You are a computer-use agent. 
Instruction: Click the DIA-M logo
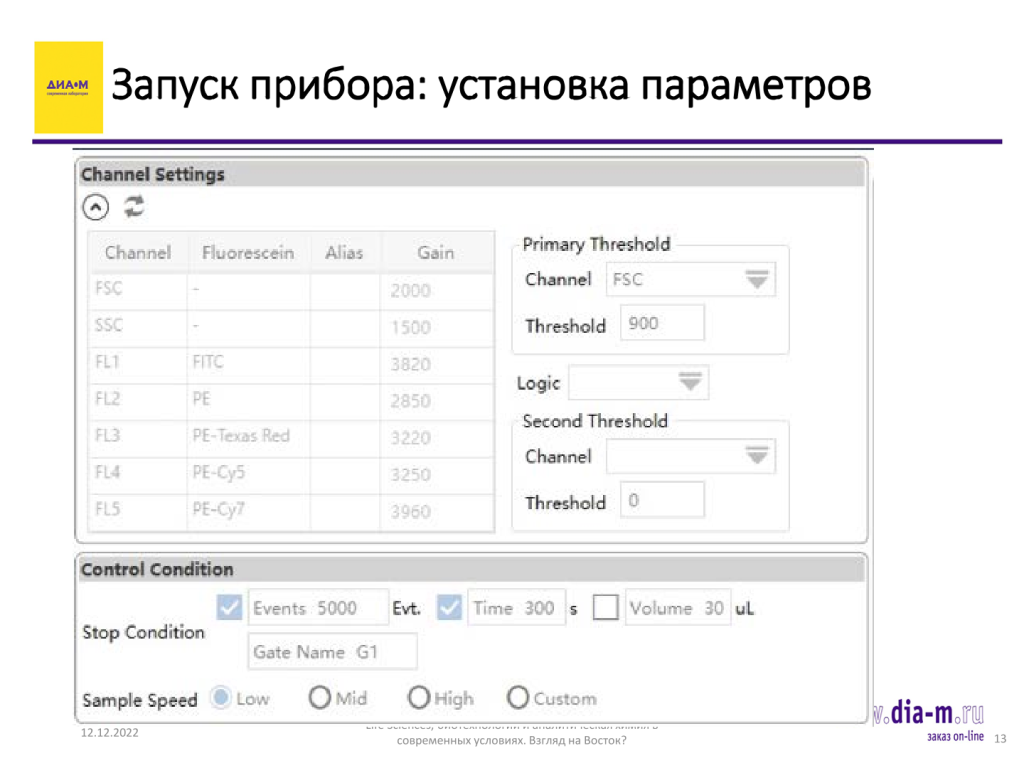point(68,88)
